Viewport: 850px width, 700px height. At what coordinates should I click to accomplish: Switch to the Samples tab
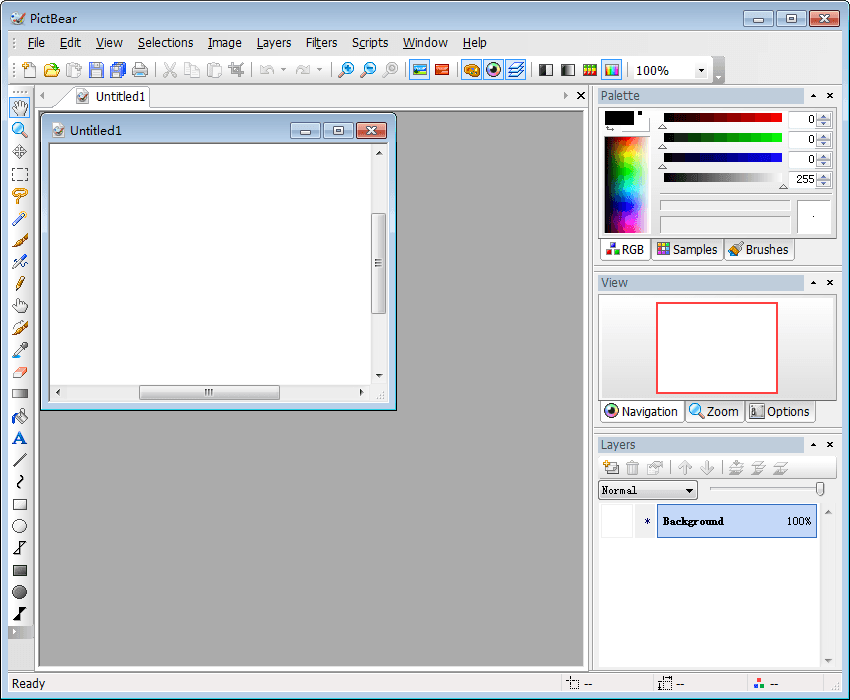point(687,250)
